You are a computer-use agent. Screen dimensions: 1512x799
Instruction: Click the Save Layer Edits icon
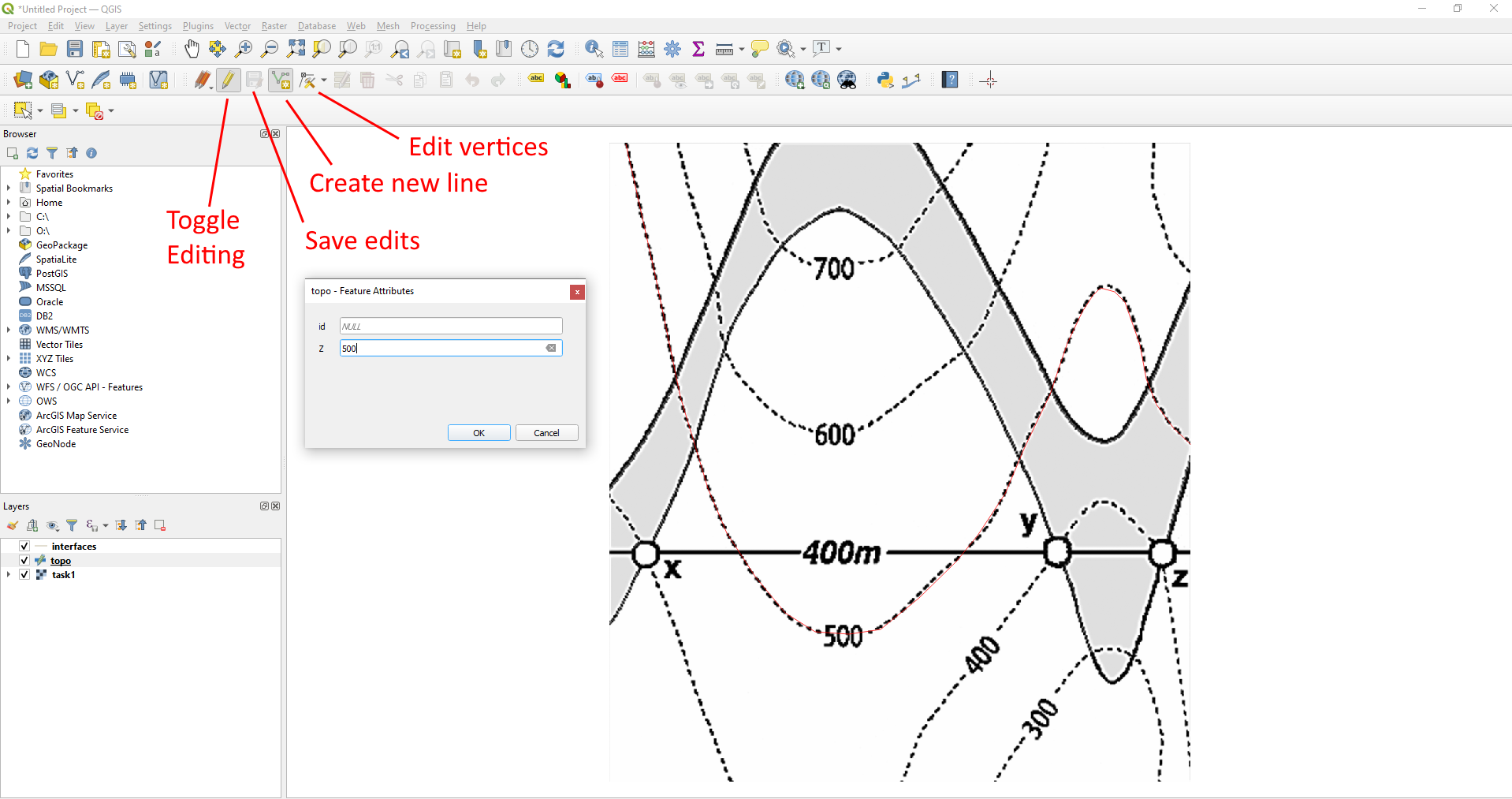click(254, 80)
